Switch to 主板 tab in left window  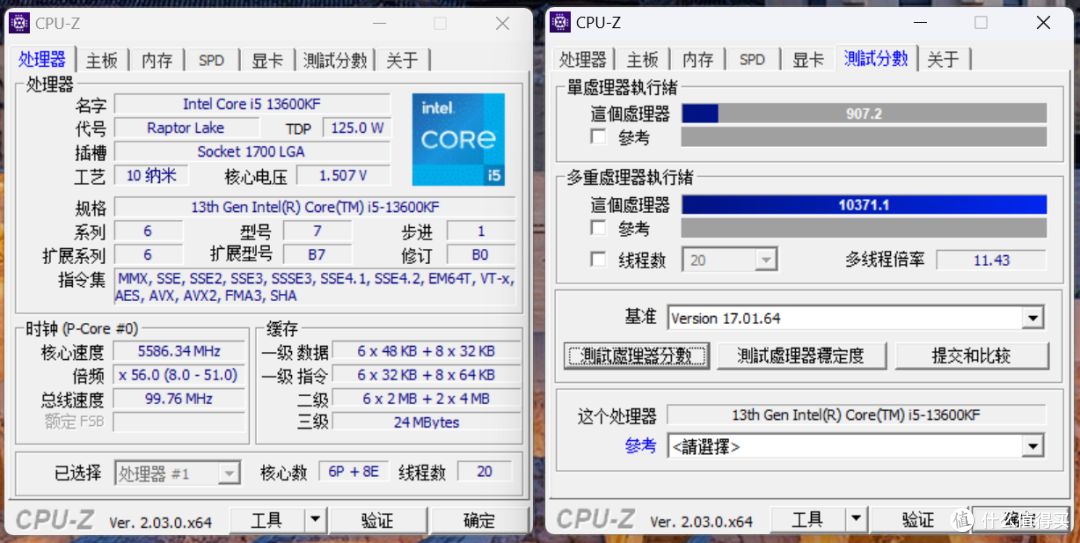pos(102,61)
